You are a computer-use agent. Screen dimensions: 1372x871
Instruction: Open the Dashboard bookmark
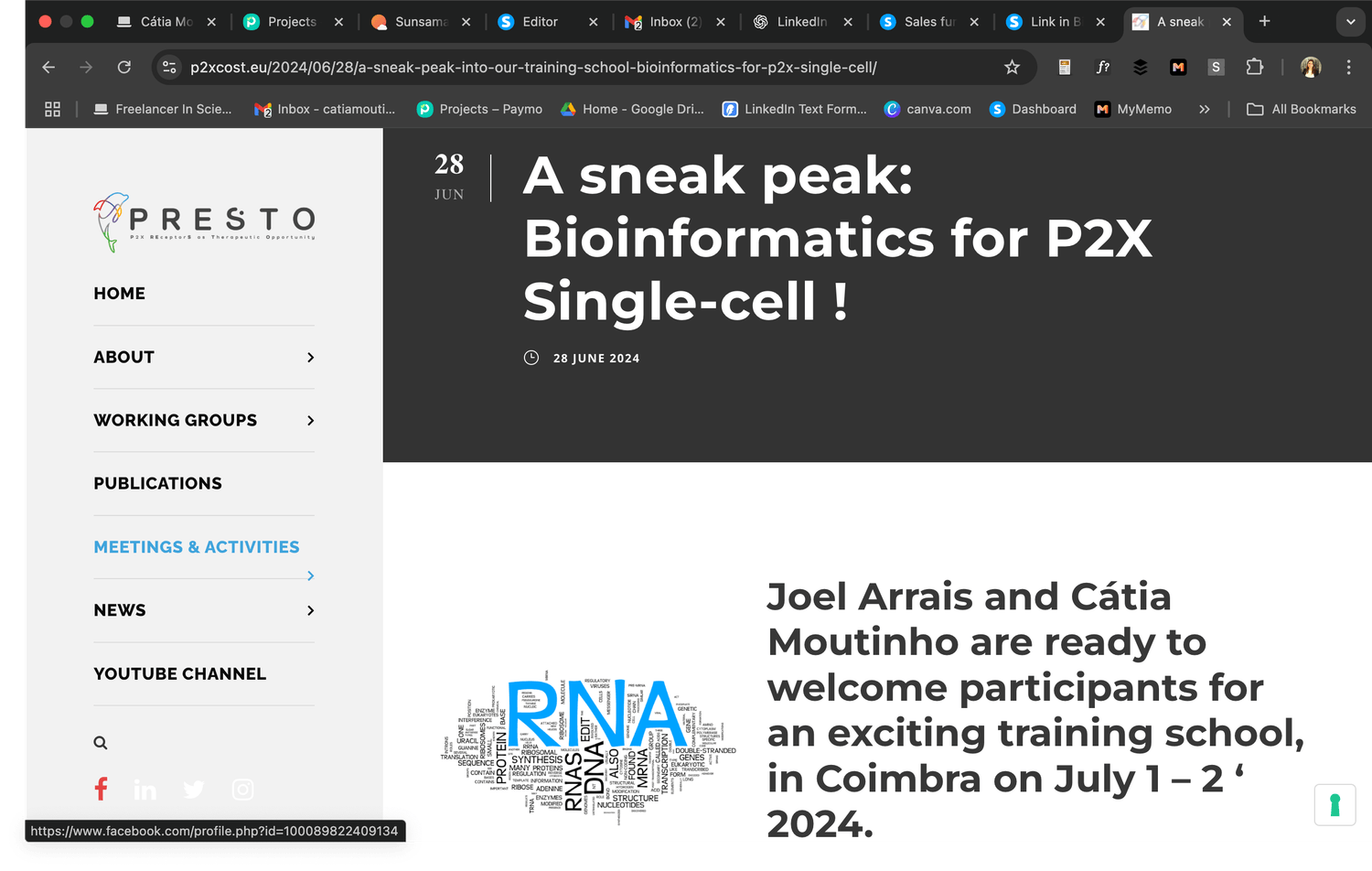1033,109
